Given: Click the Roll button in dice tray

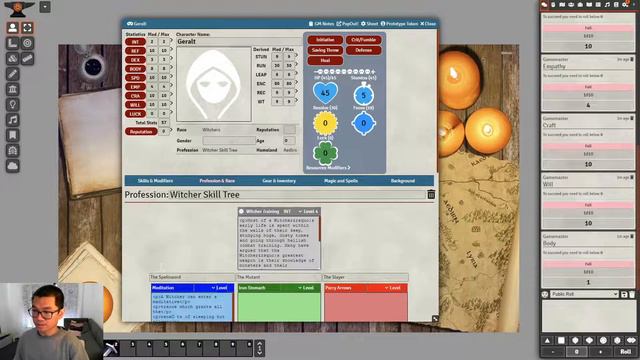Looking at the screenshot, I should coord(625,351).
